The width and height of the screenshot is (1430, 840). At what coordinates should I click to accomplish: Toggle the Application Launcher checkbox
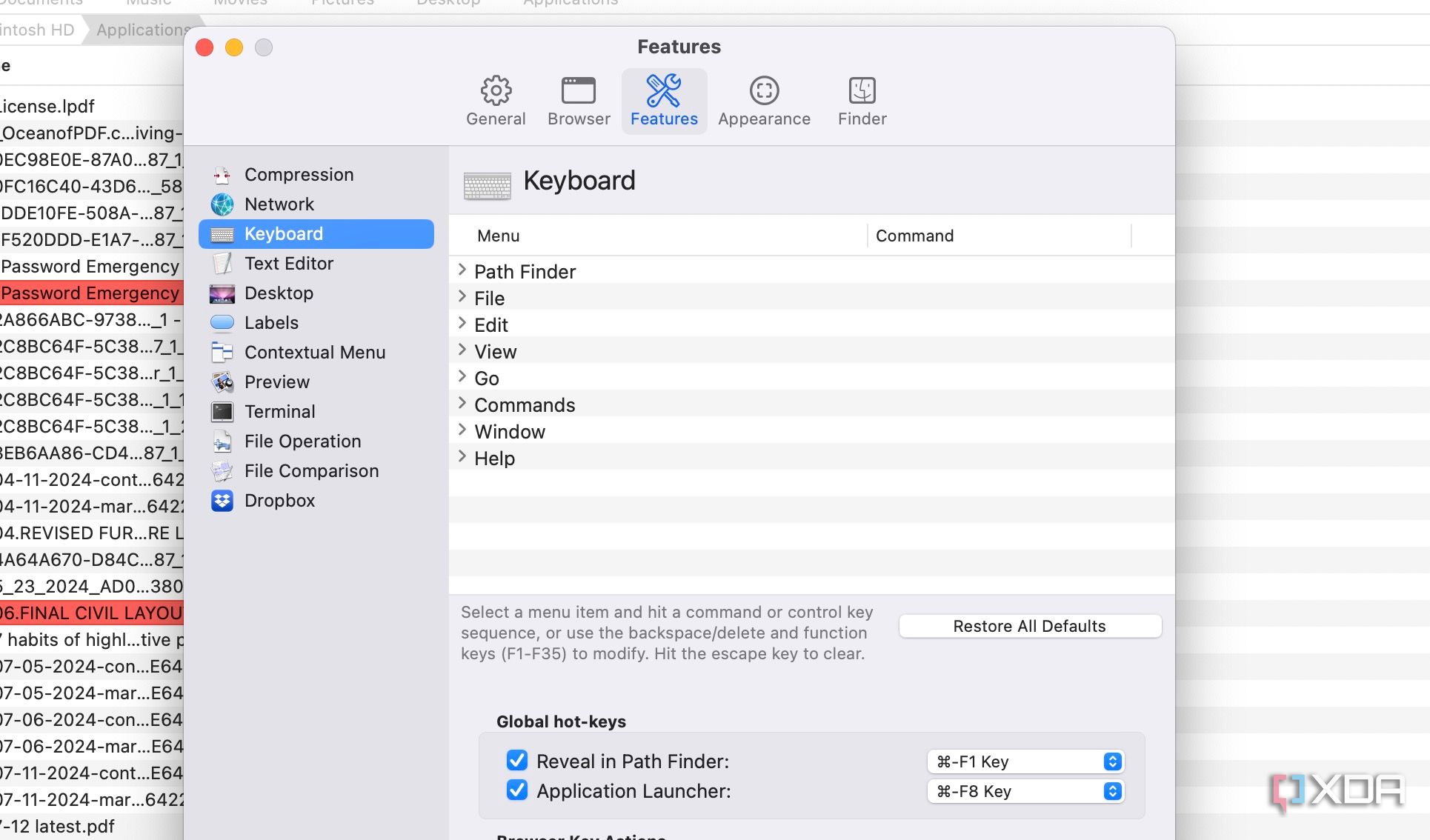point(517,790)
